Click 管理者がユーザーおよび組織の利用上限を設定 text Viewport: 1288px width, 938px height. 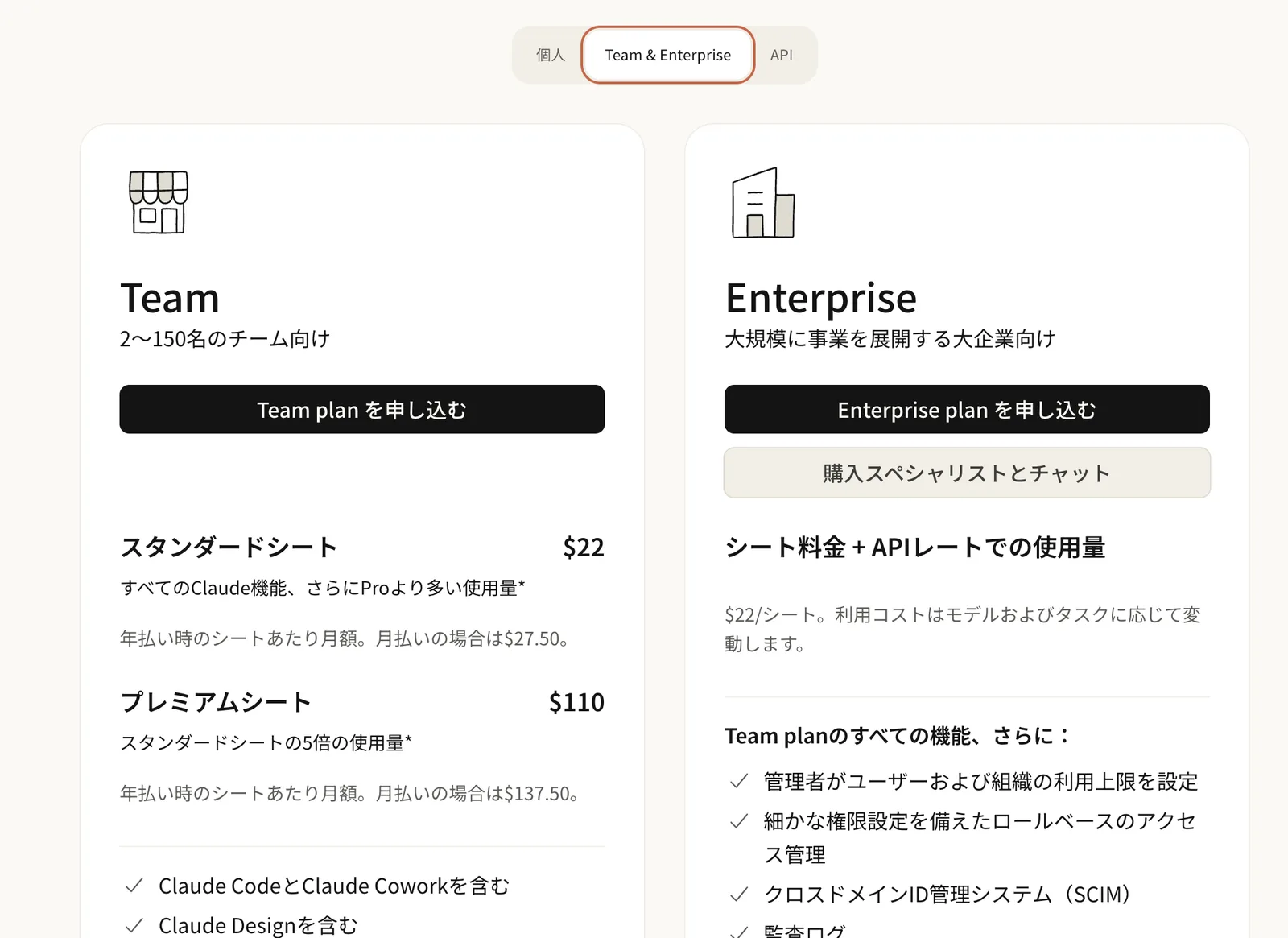pos(980,782)
